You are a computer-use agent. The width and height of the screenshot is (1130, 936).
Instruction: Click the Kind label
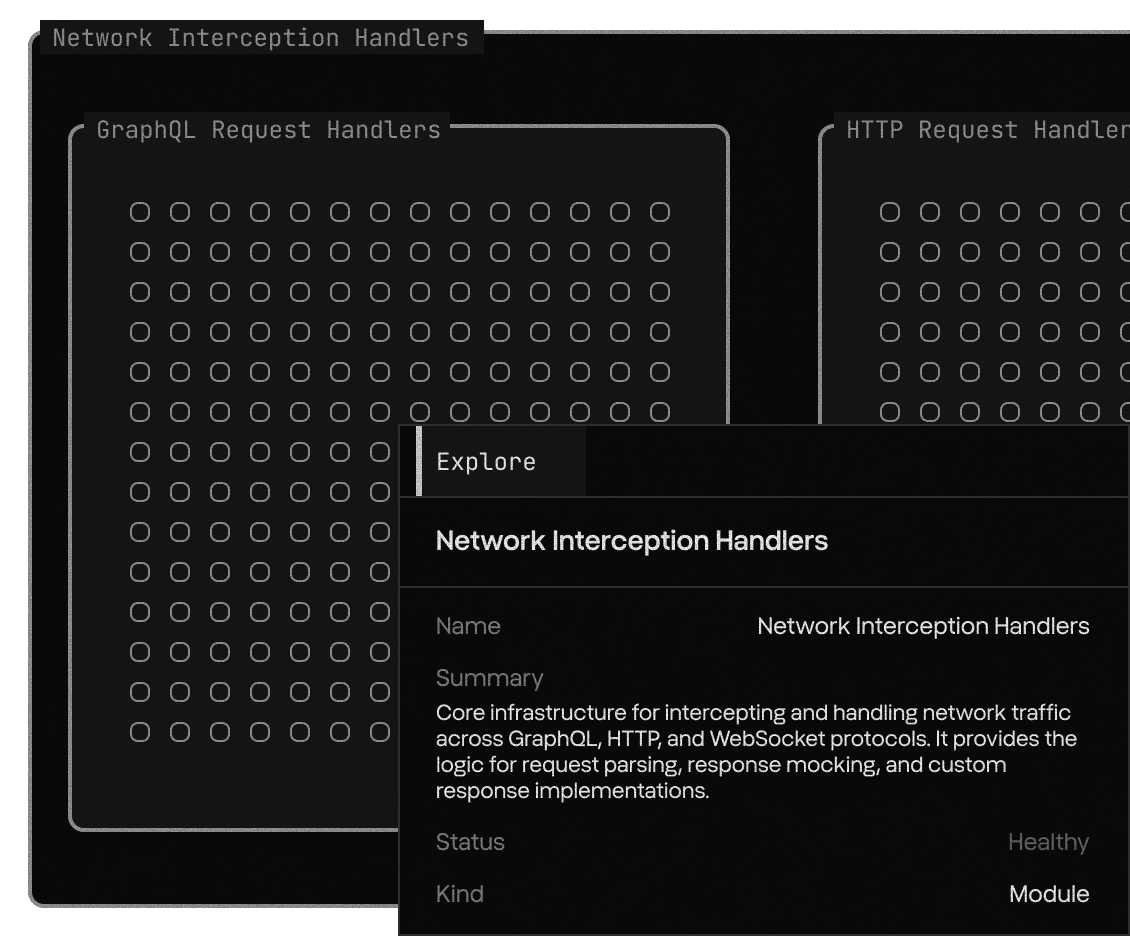460,893
